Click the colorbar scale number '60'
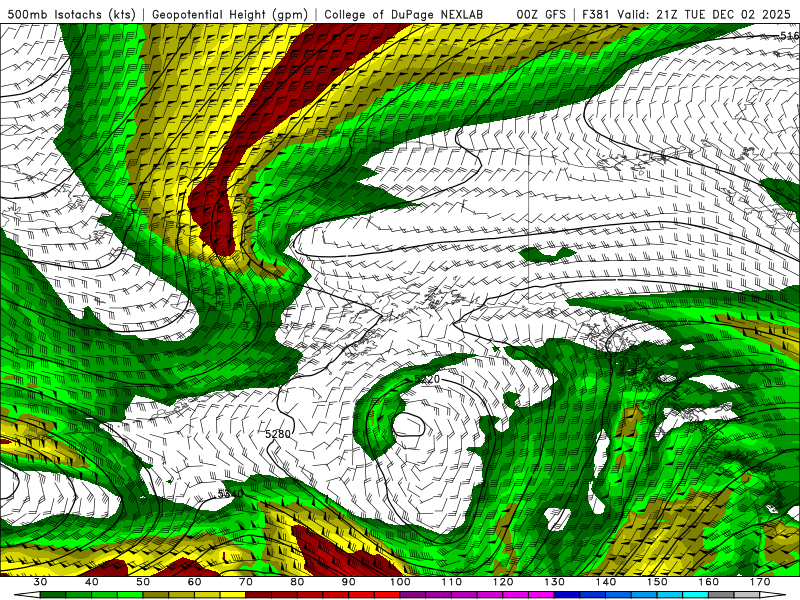Screen dimensions: 800x600 point(194,582)
